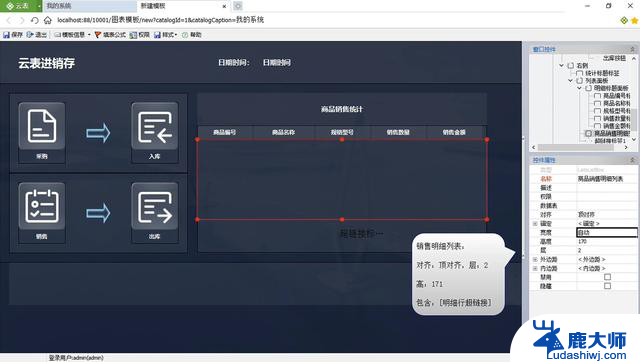Switch to the 我的系统 tab

[x=90, y=6]
